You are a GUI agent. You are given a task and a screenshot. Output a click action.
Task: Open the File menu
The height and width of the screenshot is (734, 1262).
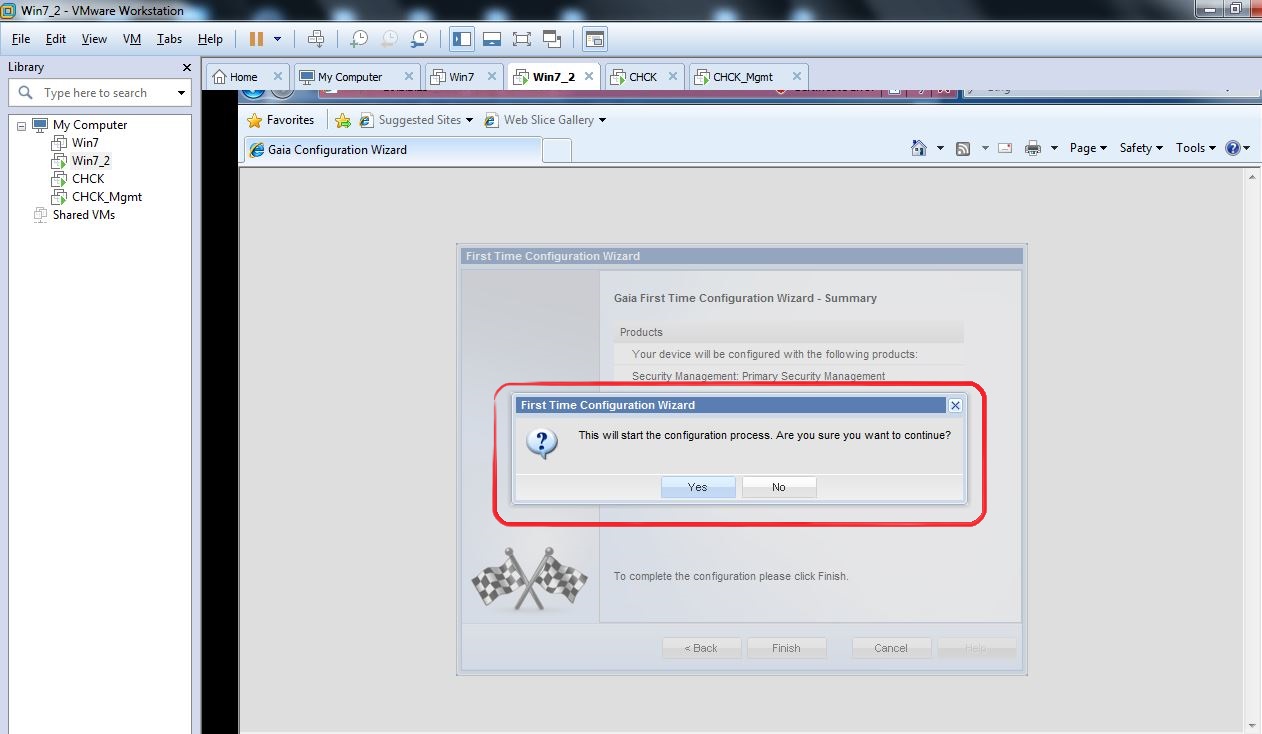coord(21,39)
